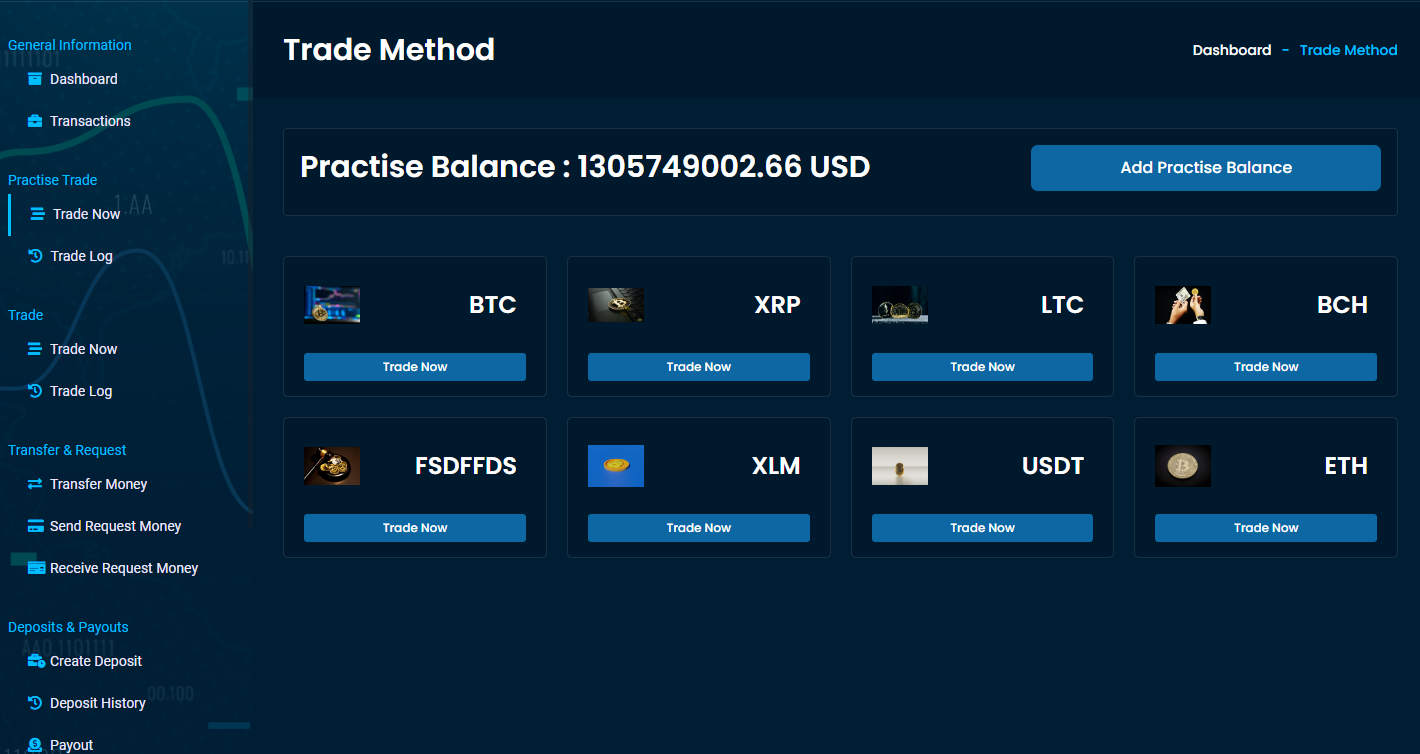Click Trade Now on the BCH card
Image resolution: width=1420 pixels, height=754 pixels.
click(x=1266, y=367)
